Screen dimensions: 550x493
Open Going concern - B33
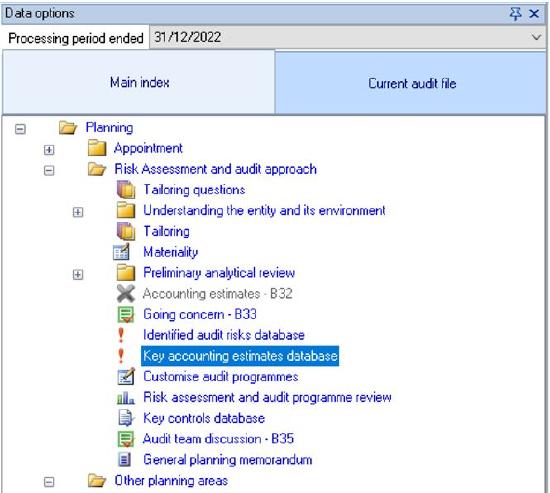(200, 314)
